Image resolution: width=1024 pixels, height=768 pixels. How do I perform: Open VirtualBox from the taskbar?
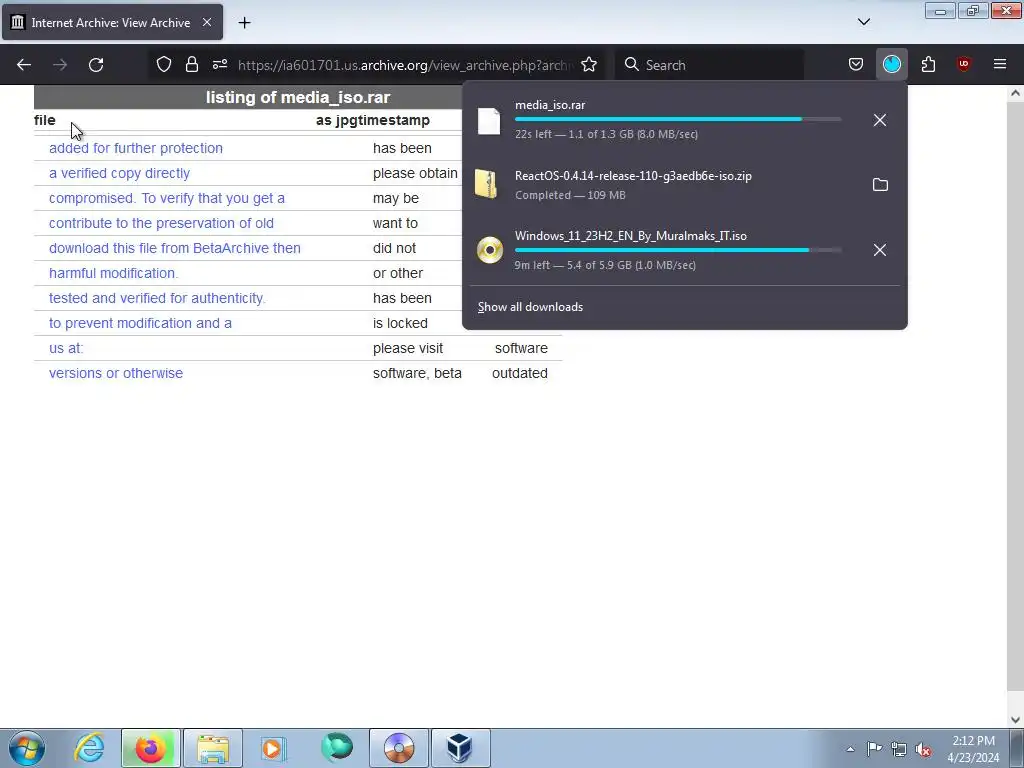(x=460, y=748)
